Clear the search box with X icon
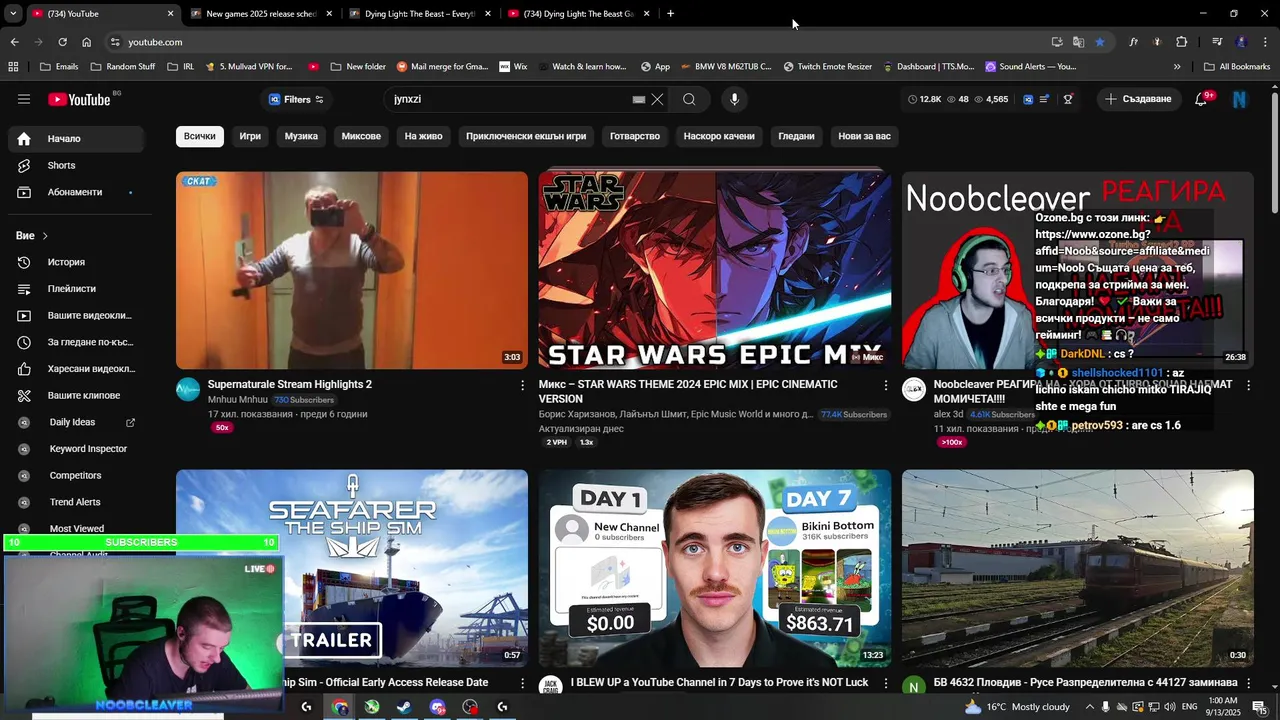 pos(657,99)
